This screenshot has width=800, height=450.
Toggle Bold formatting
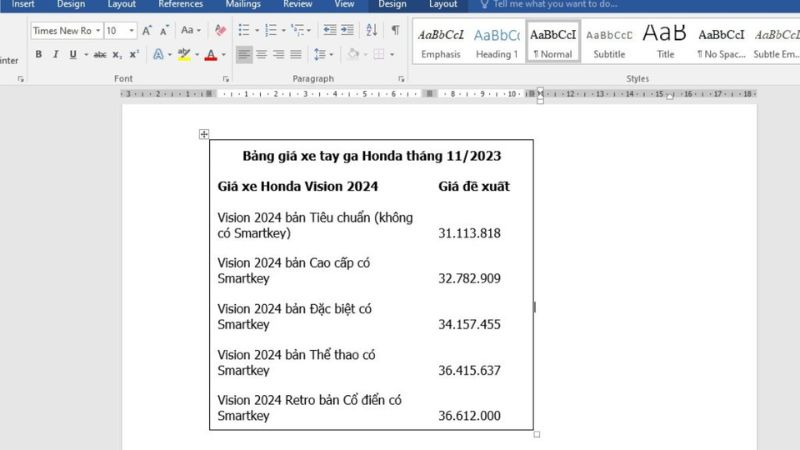(39, 54)
